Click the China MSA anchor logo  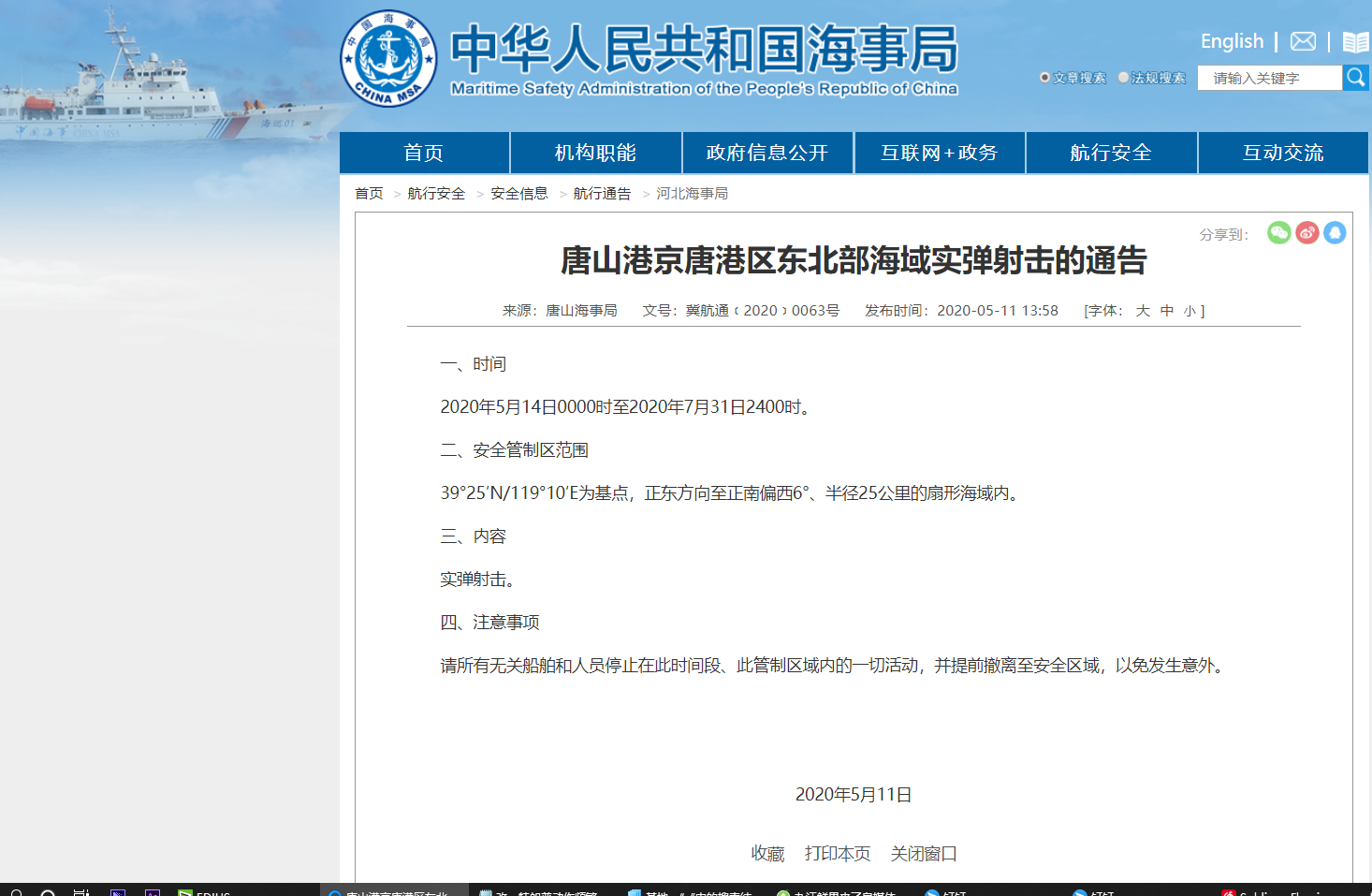click(x=388, y=58)
